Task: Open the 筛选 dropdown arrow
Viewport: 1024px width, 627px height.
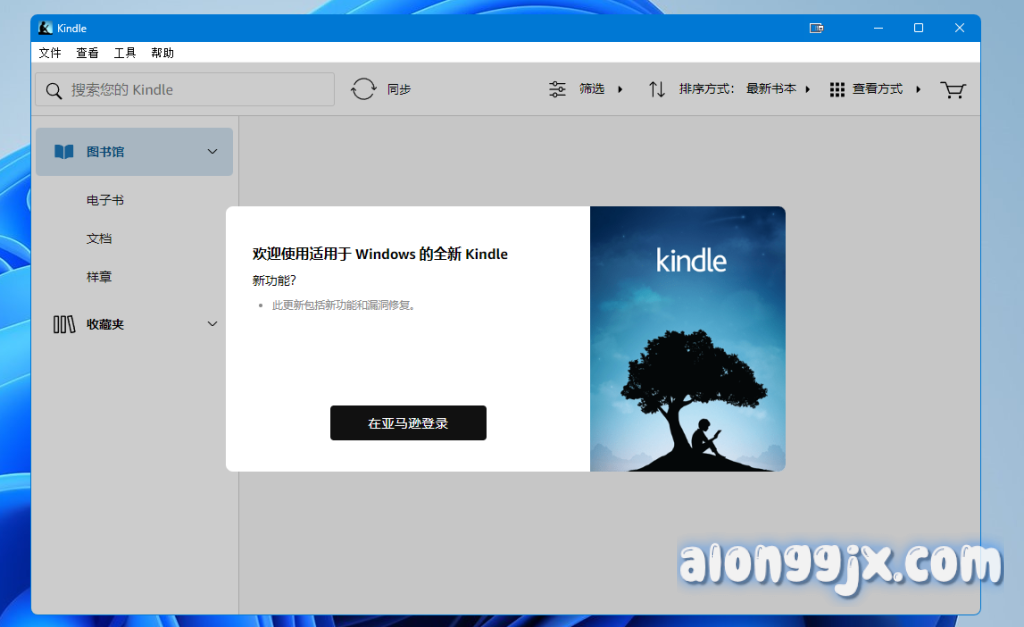Action: pyautogui.click(x=620, y=89)
